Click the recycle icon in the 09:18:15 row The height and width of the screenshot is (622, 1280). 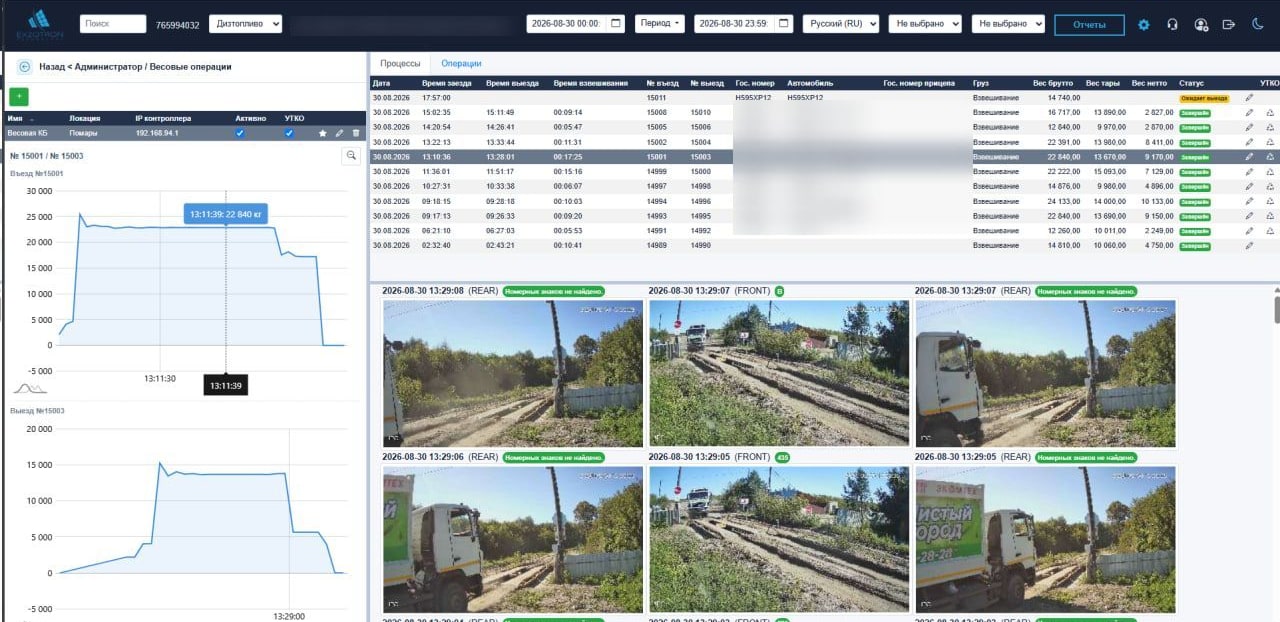1271,201
